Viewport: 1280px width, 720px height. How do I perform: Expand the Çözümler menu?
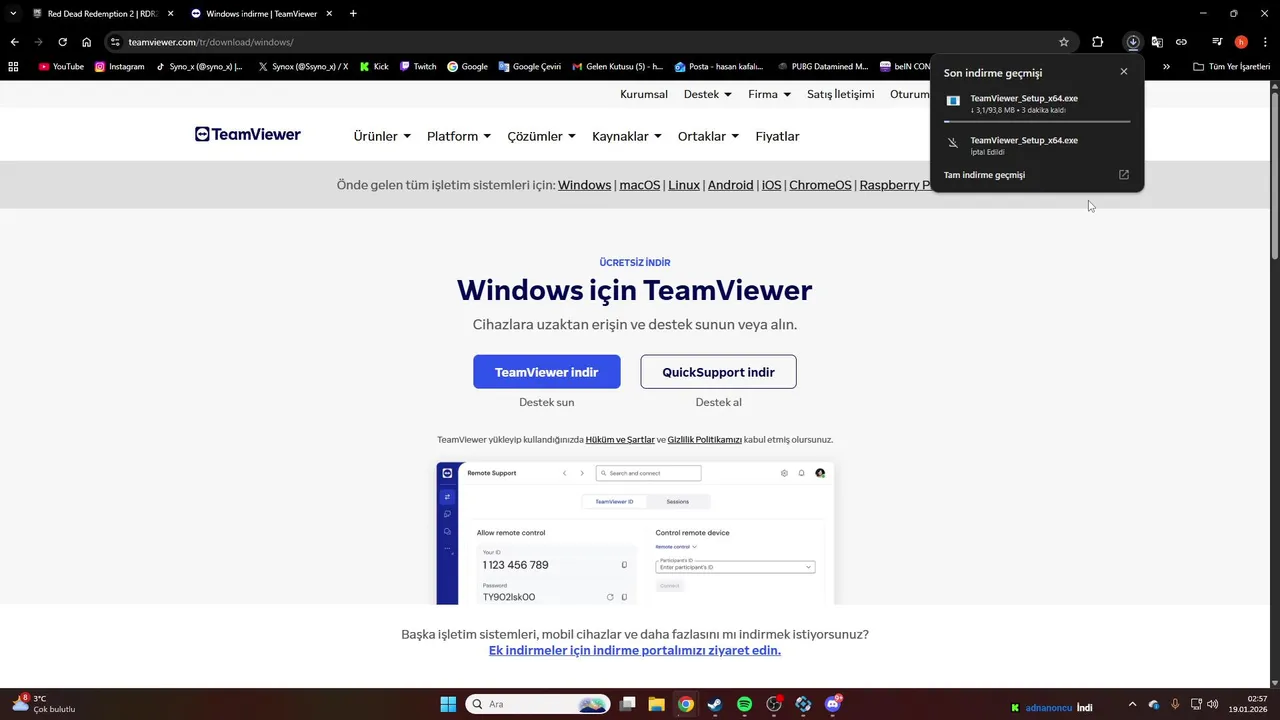pos(542,136)
